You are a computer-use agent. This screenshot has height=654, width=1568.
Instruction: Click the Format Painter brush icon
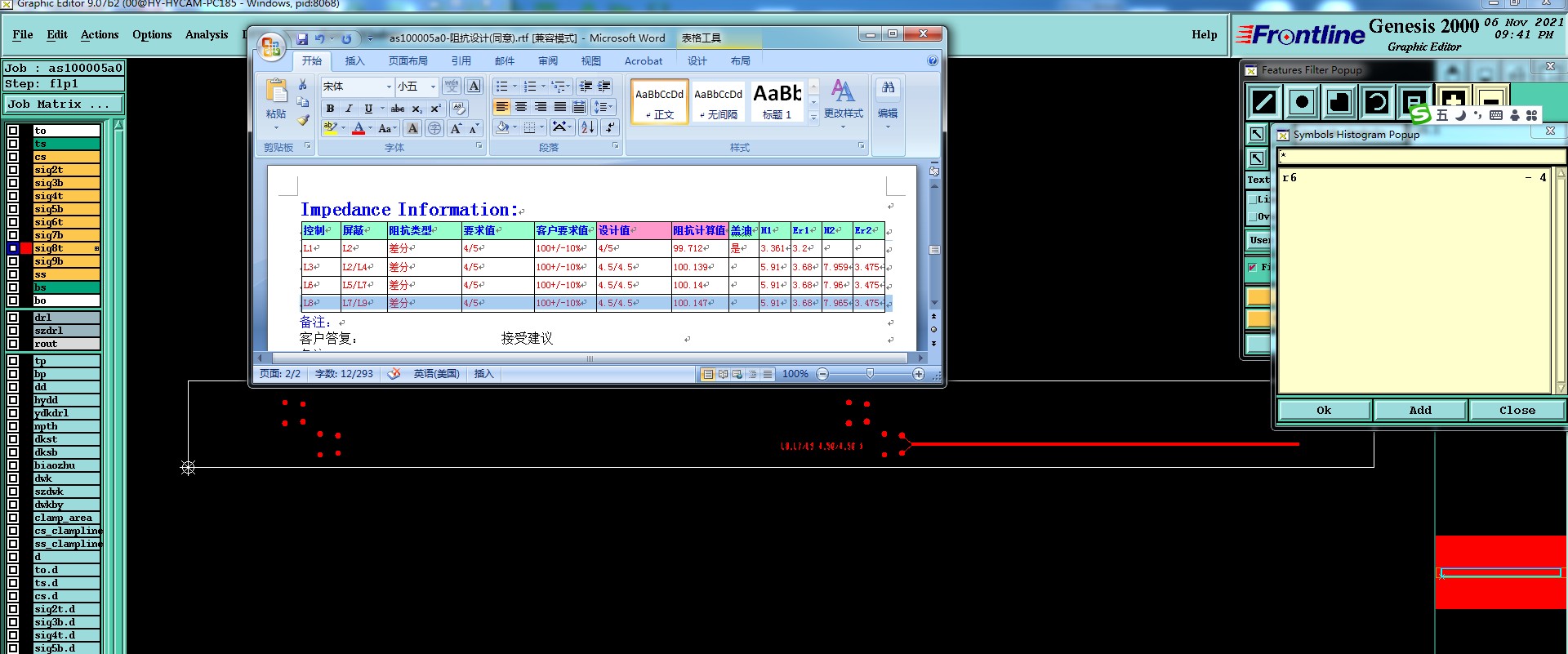[x=303, y=120]
